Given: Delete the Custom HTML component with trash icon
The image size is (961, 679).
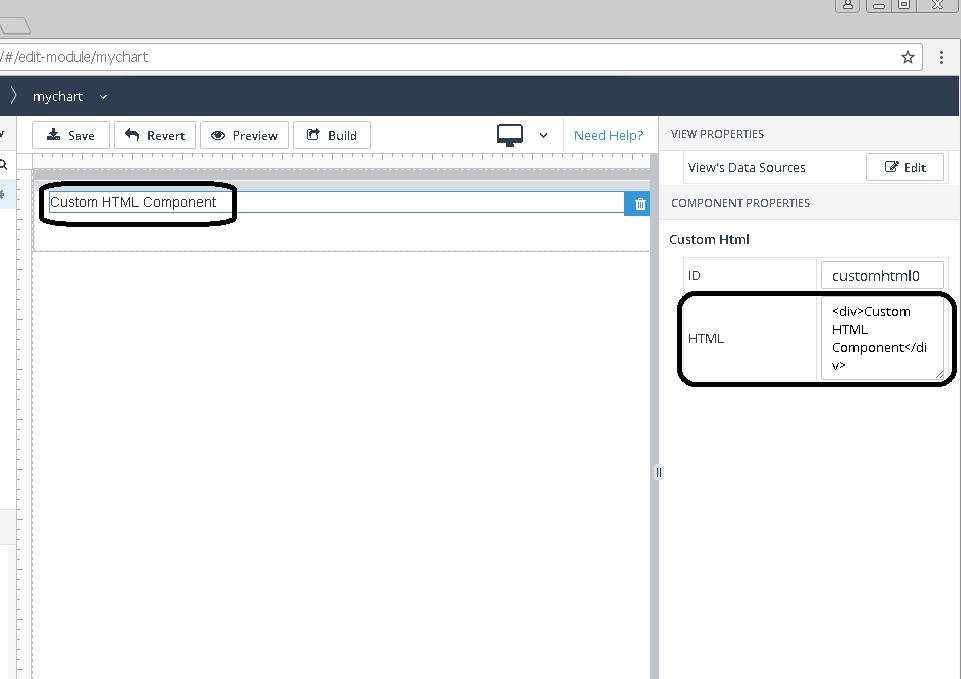Looking at the screenshot, I should (x=639, y=204).
